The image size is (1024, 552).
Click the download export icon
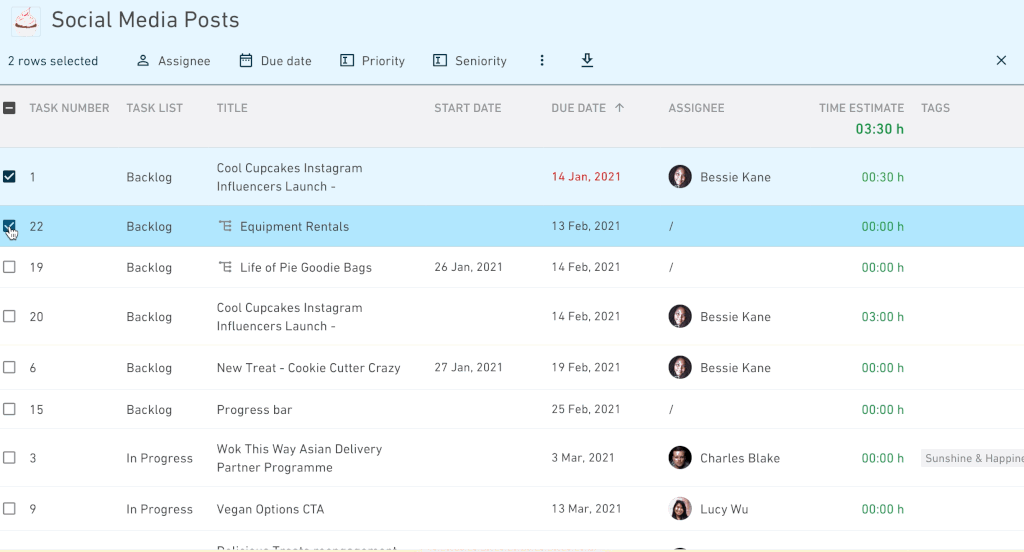click(x=587, y=60)
